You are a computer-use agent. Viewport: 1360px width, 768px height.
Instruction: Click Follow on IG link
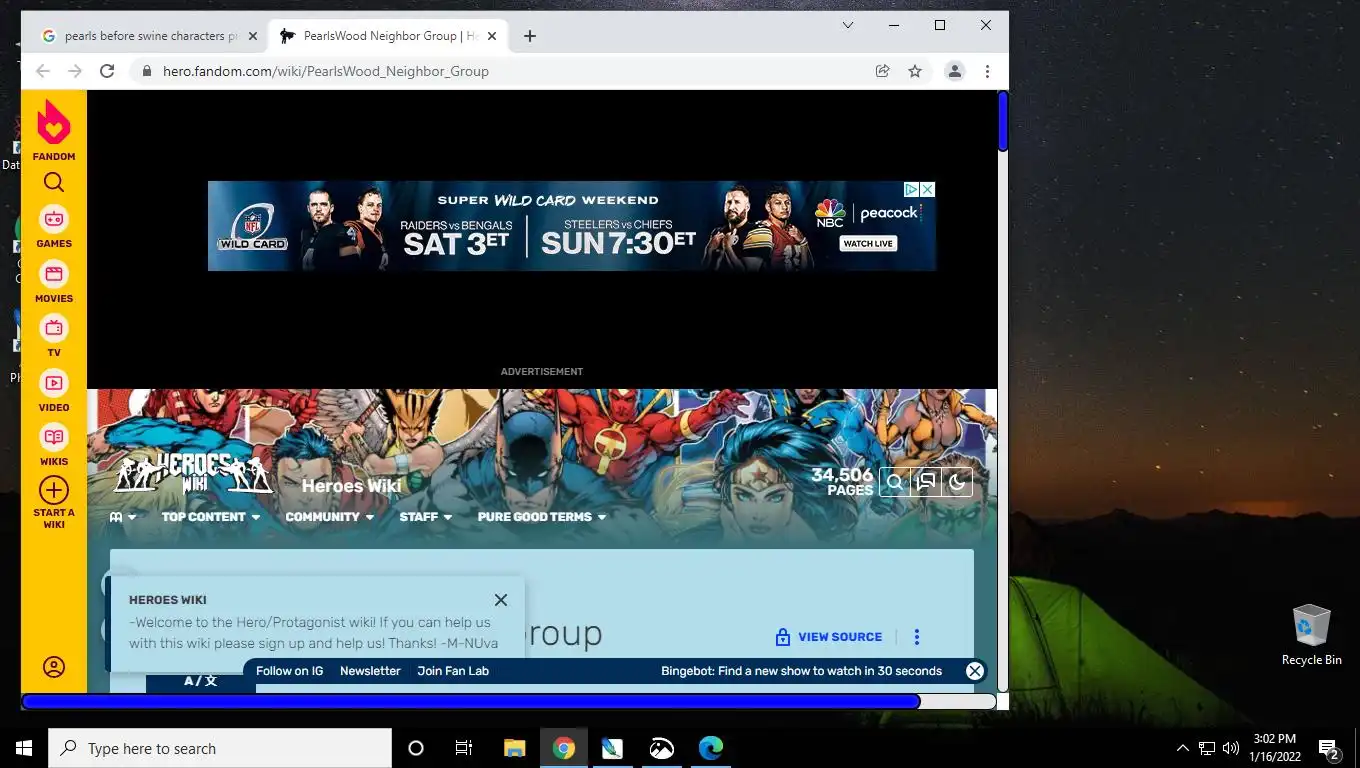290,671
